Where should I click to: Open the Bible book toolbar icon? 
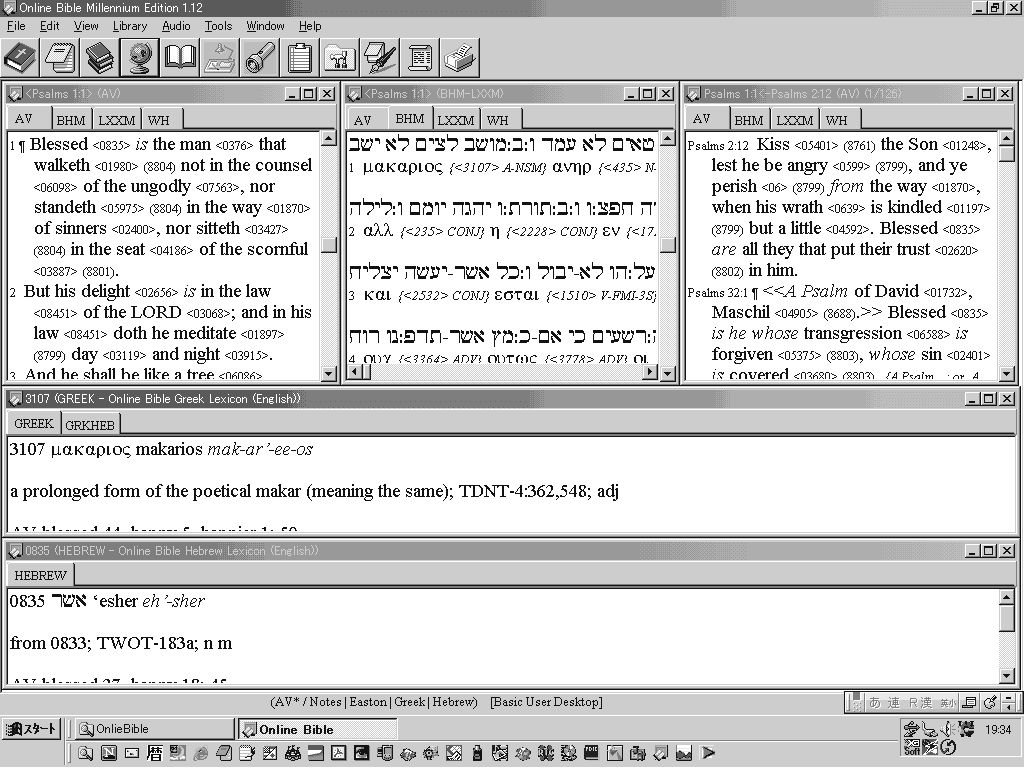(x=20, y=58)
